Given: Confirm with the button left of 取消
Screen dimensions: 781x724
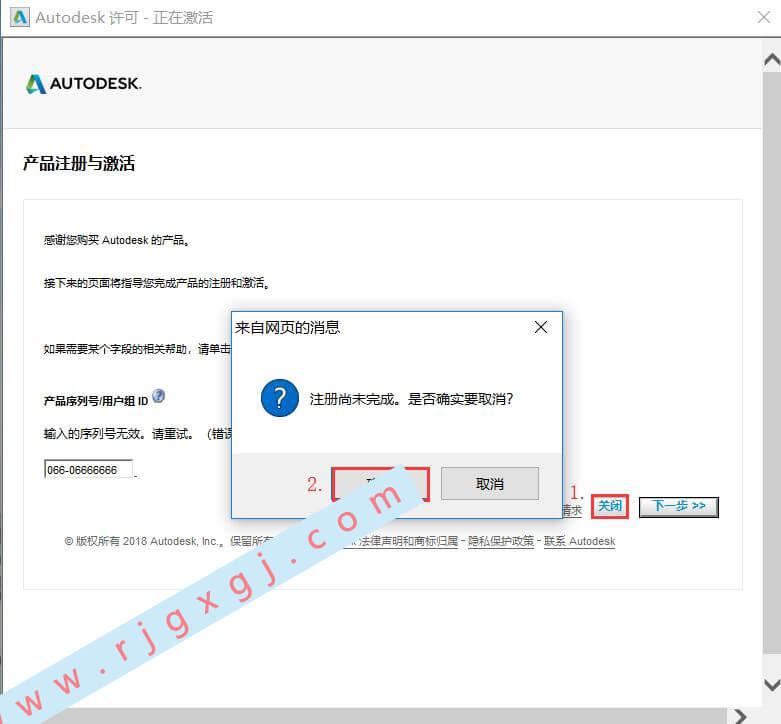Looking at the screenshot, I should point(380,483).
